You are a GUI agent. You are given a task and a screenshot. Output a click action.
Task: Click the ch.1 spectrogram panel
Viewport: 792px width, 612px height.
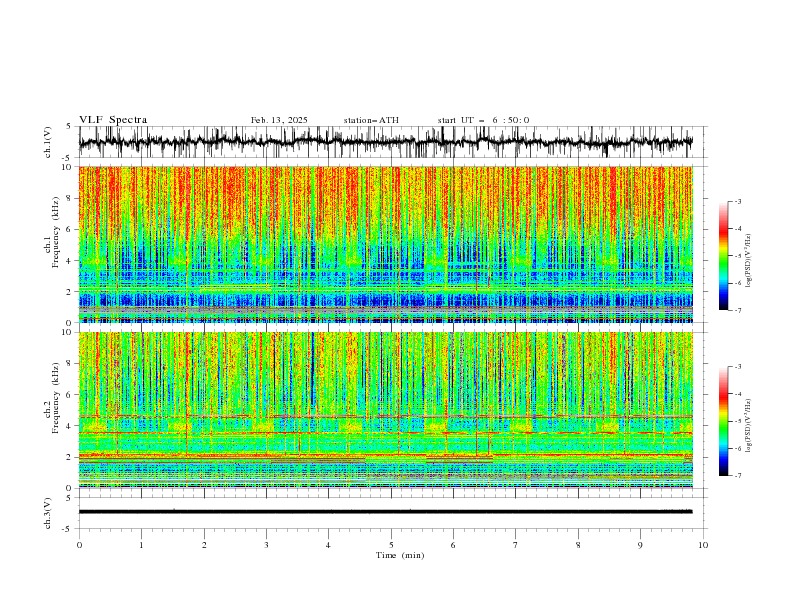click(x=386, y=244)
